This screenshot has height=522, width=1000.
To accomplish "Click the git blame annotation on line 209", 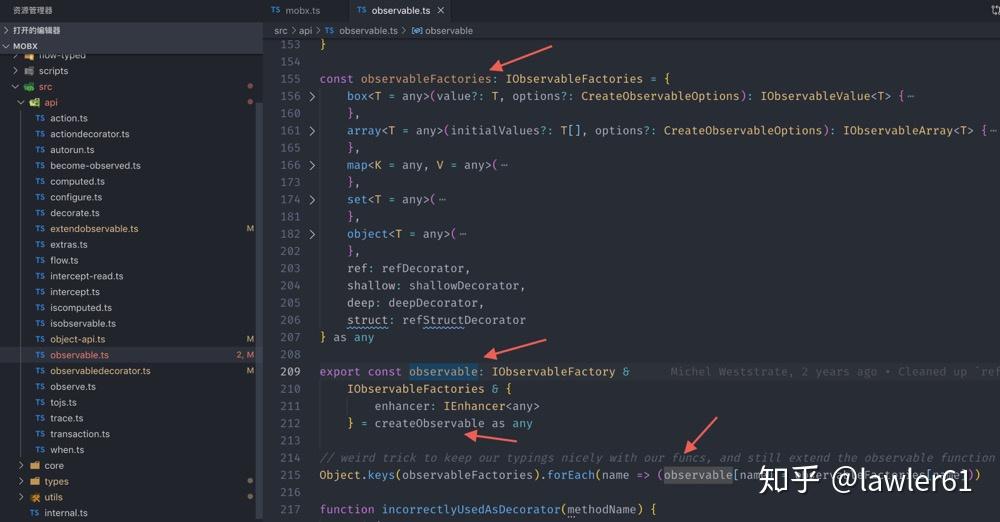I will point(835,371).
